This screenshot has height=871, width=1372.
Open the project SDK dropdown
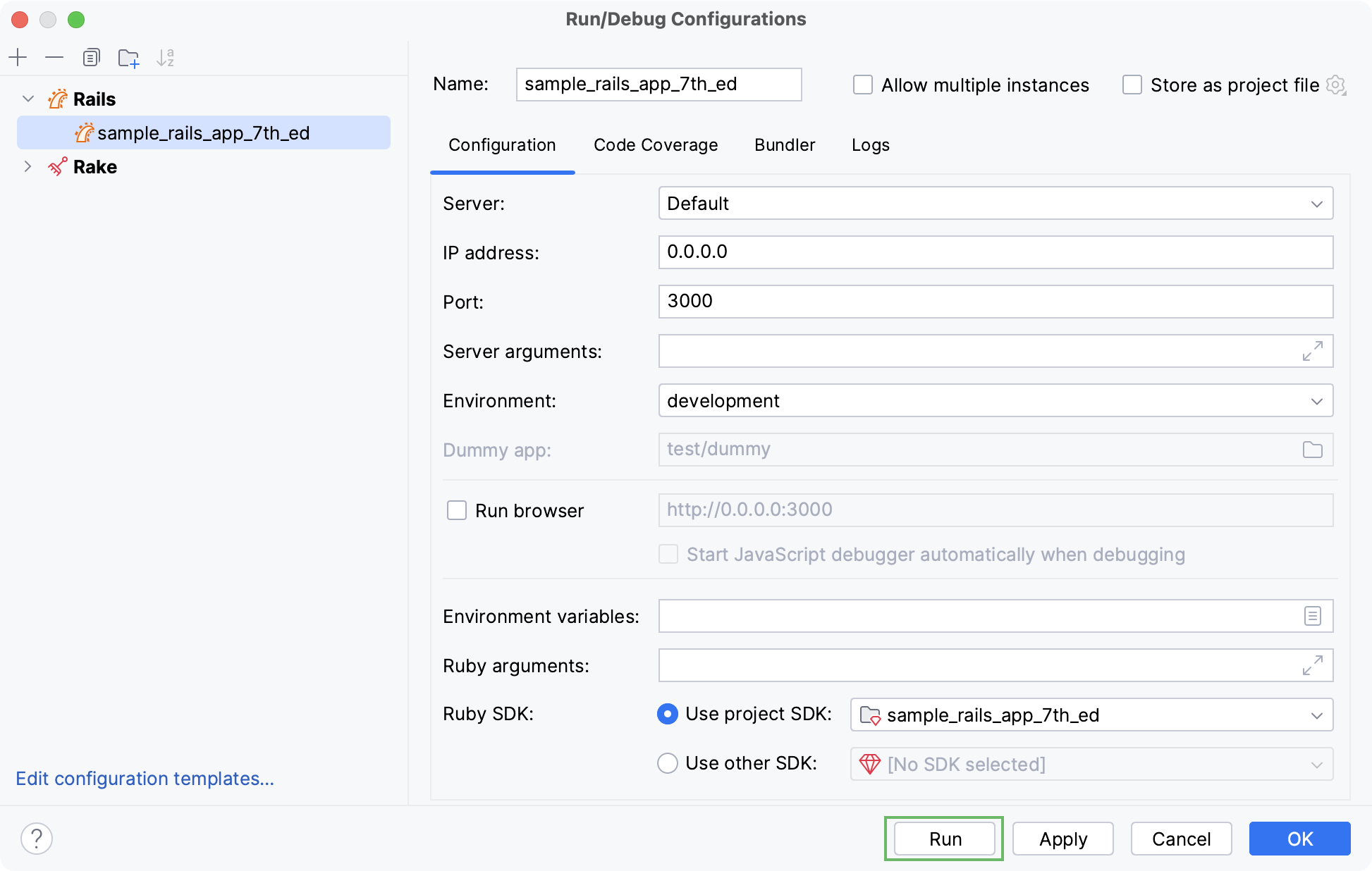tap(1316, 715)
